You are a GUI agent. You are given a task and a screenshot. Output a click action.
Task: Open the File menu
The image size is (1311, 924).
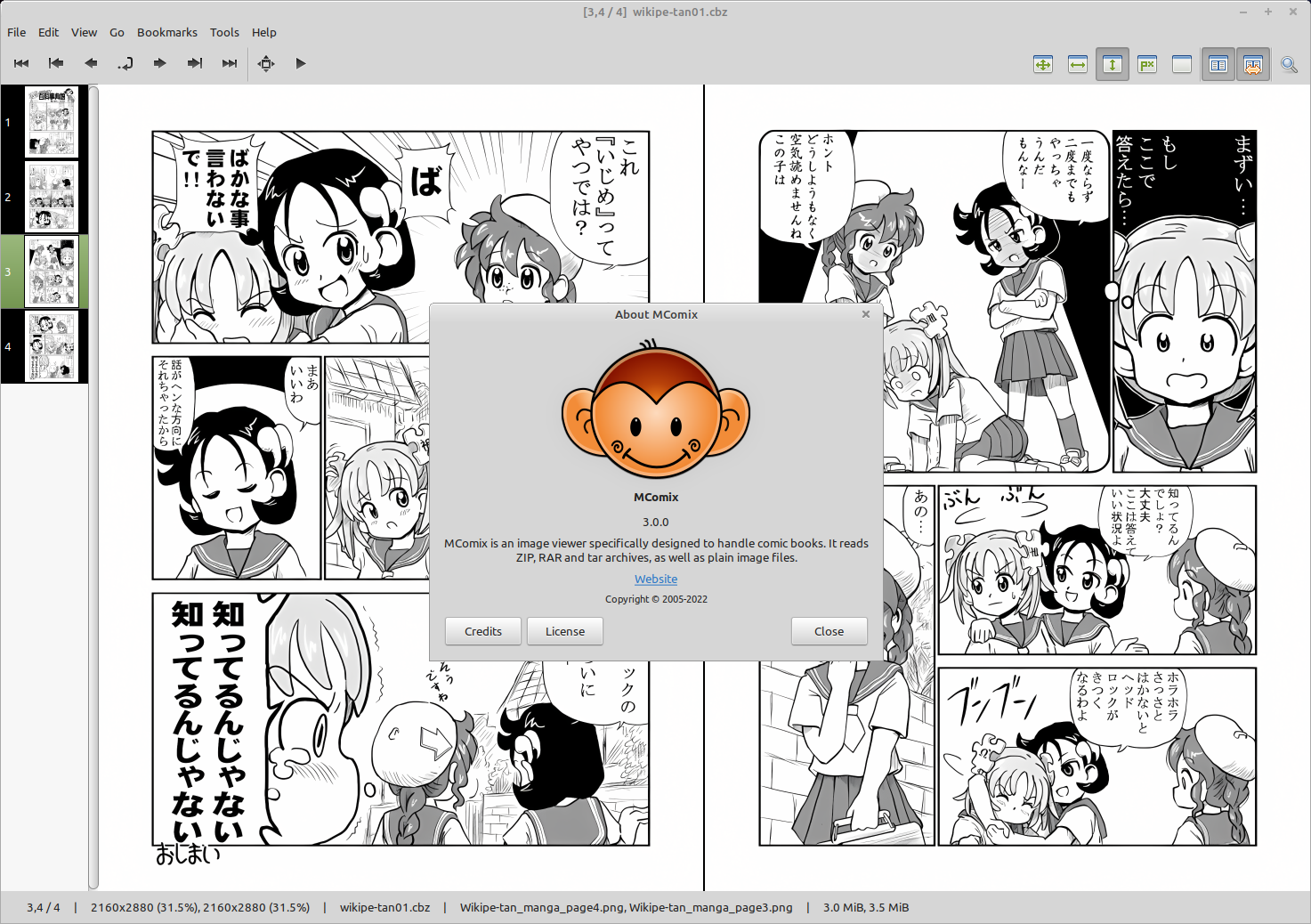17,32
